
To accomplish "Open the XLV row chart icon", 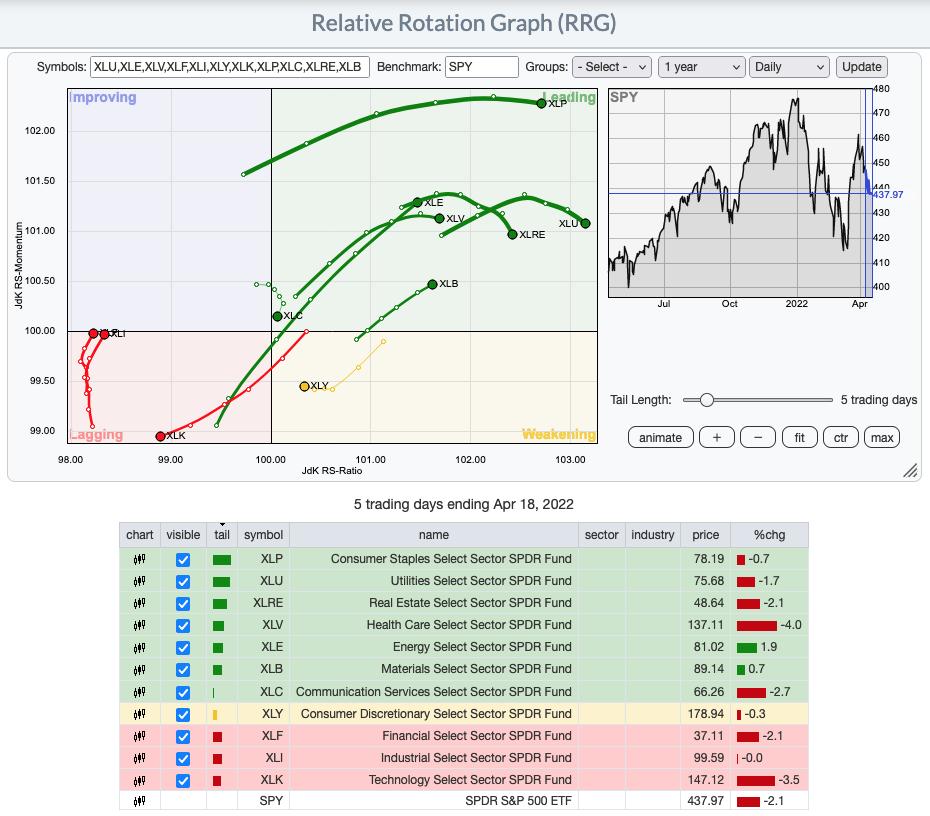I will click(x=139, y=625).
